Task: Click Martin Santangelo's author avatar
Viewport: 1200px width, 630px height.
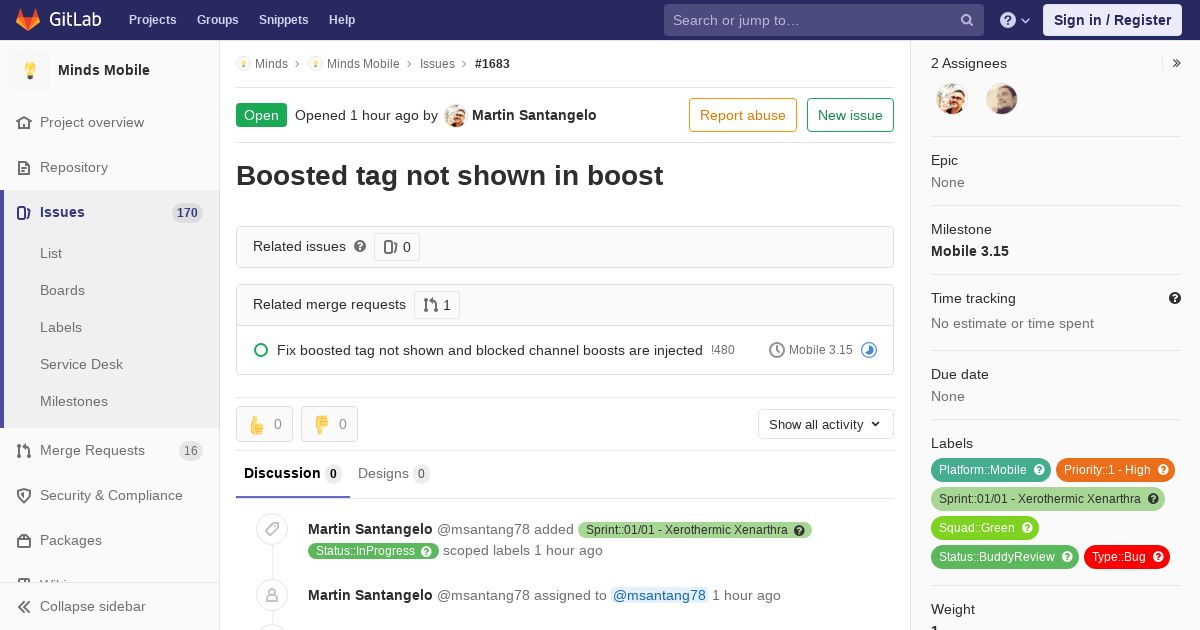Action: coord(456,116)
